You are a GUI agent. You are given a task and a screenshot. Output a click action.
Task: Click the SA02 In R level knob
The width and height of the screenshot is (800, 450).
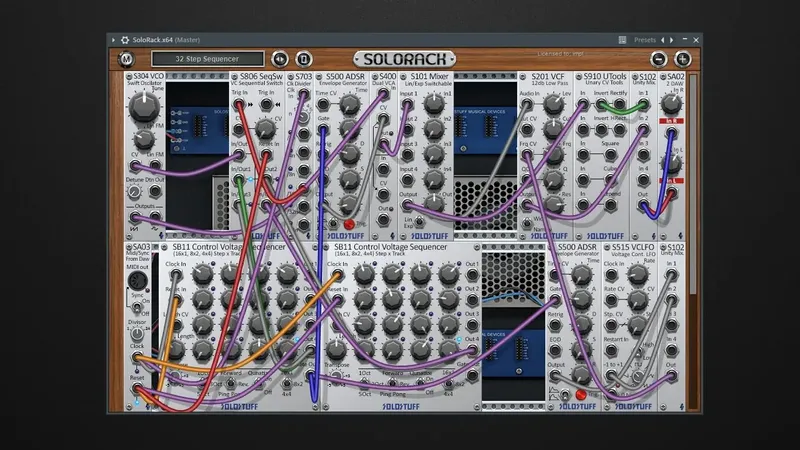(671, 104)
